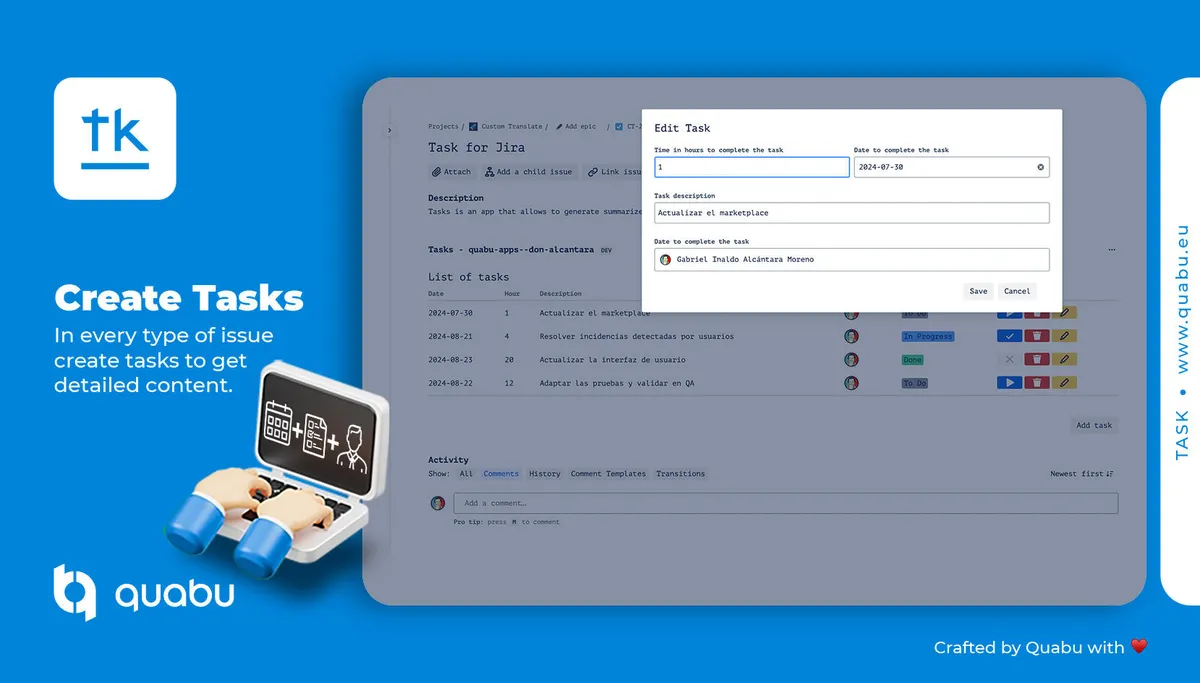Click the hour value 12 in the task list
Image resolution: width=1200 pixels, height=683 pixels.
pos(509,383)
